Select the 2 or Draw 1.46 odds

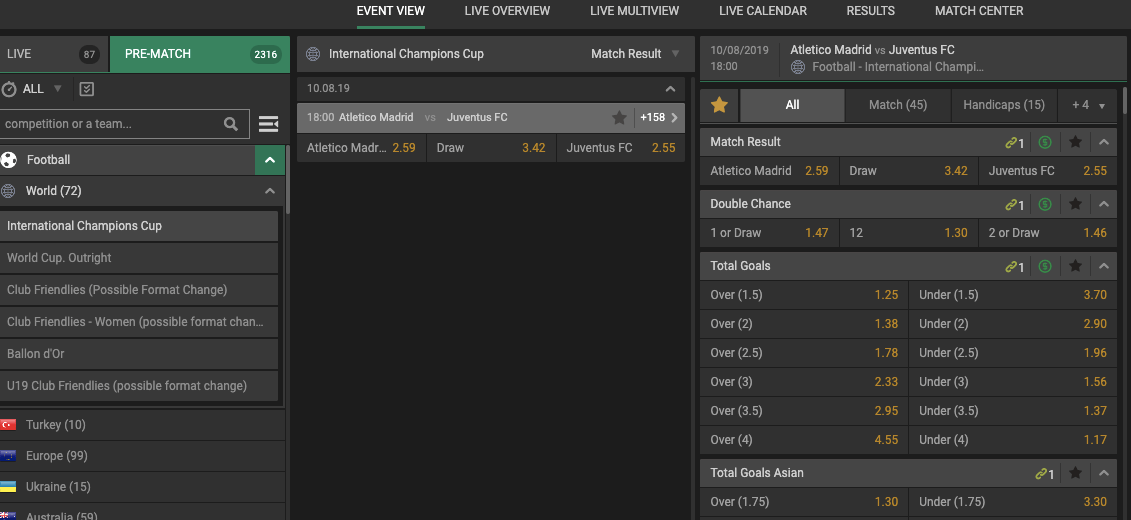(1047, 233)
